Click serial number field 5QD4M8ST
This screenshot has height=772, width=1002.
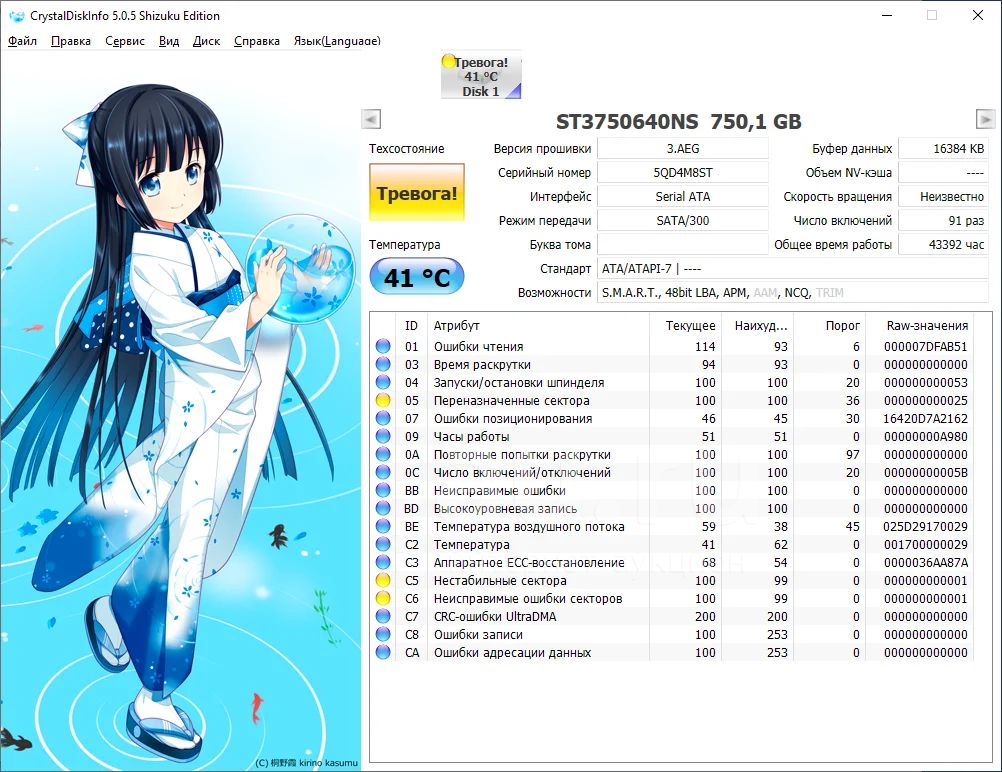(682, 173)
